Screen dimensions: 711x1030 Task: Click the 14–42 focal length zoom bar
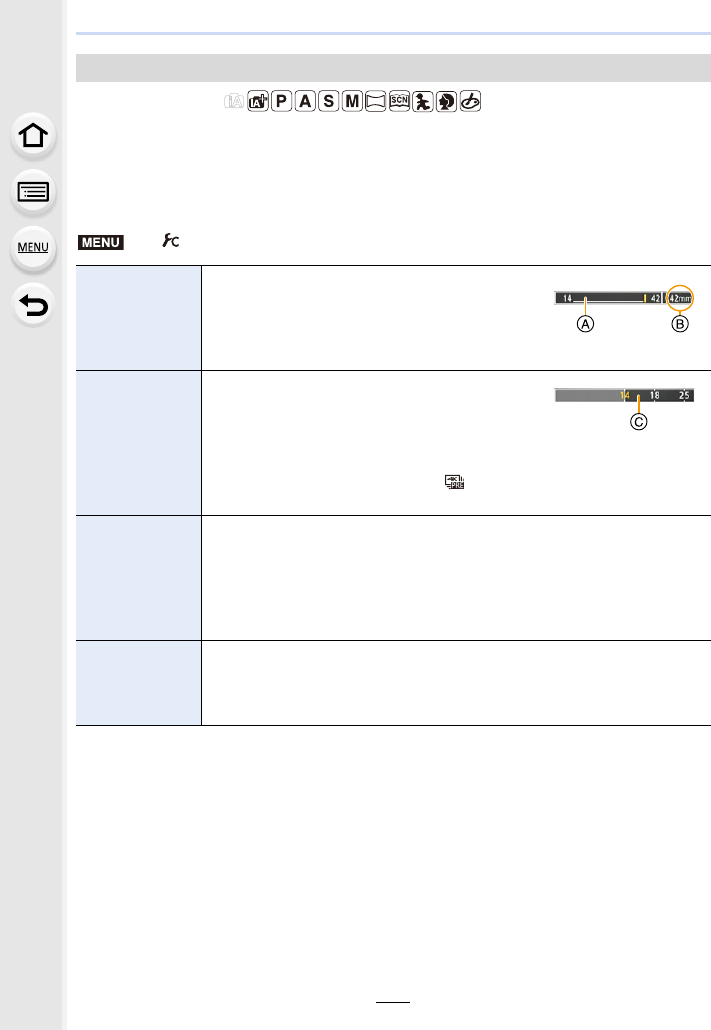(x=610, y=298)
